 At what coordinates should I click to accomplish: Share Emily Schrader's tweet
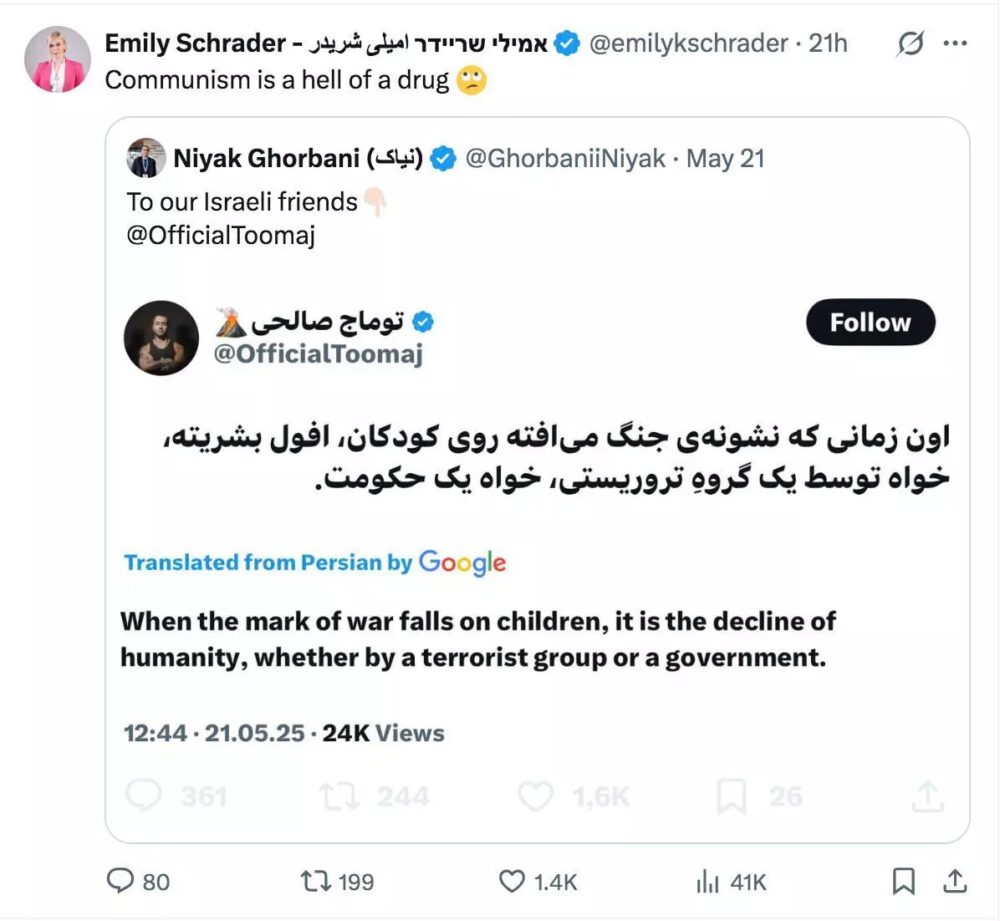pos(955,881)
